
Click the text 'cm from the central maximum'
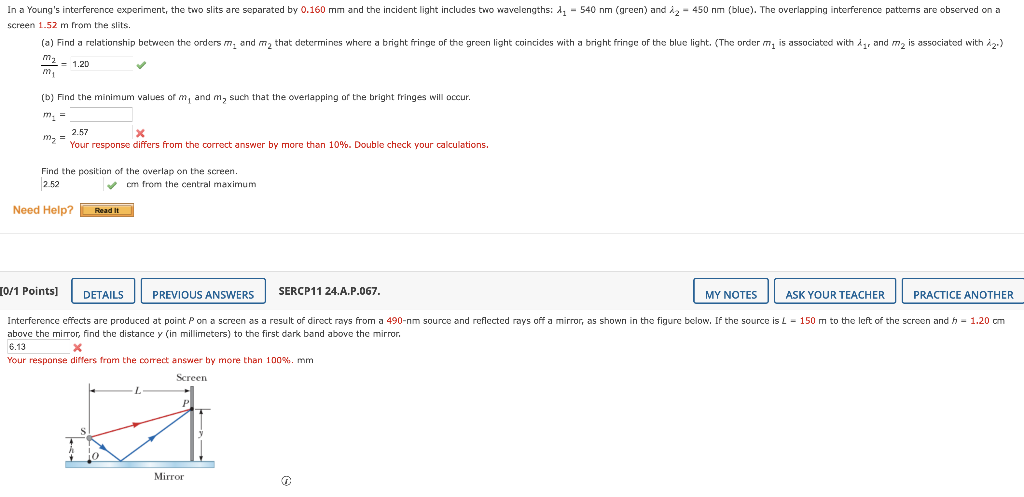tap(191, 184)
